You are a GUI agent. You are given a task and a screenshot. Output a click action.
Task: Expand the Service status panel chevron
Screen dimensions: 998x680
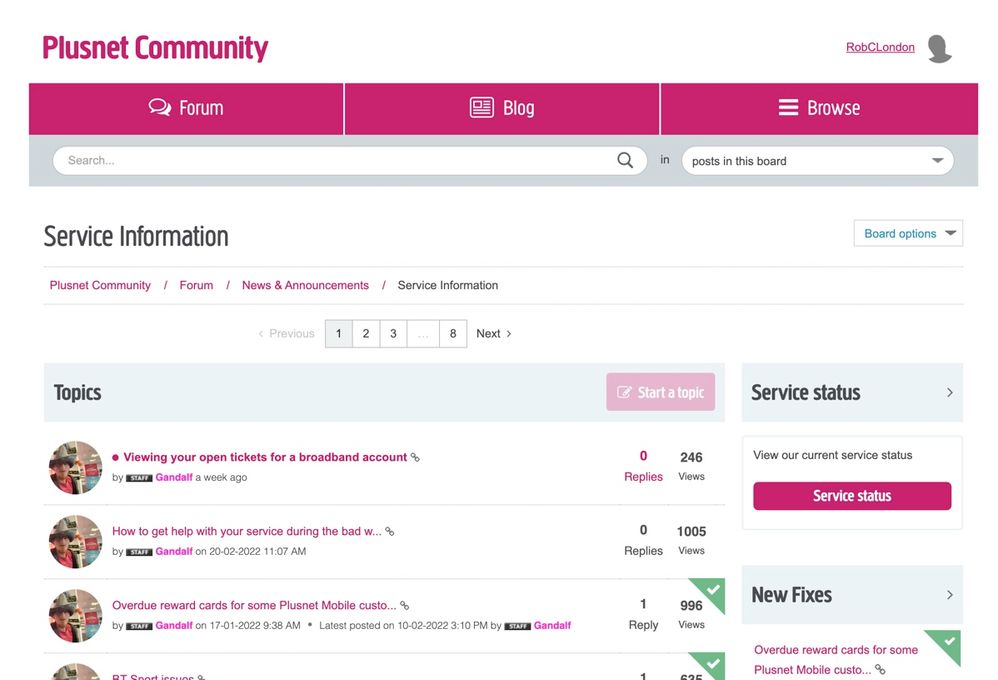tap(950, 393)
